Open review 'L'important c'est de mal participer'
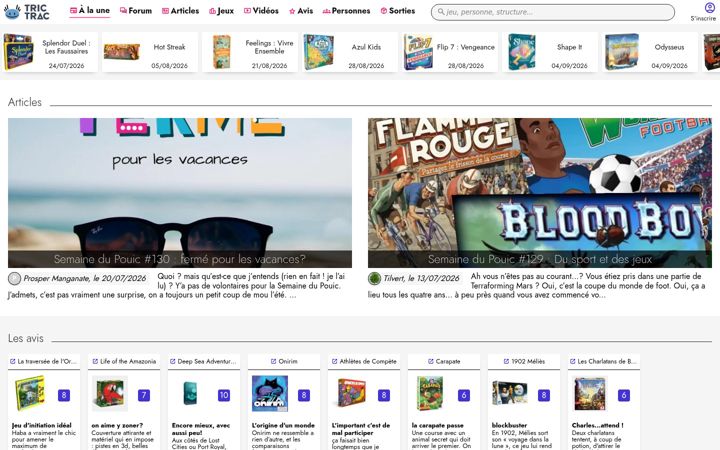 coord(361,429)
